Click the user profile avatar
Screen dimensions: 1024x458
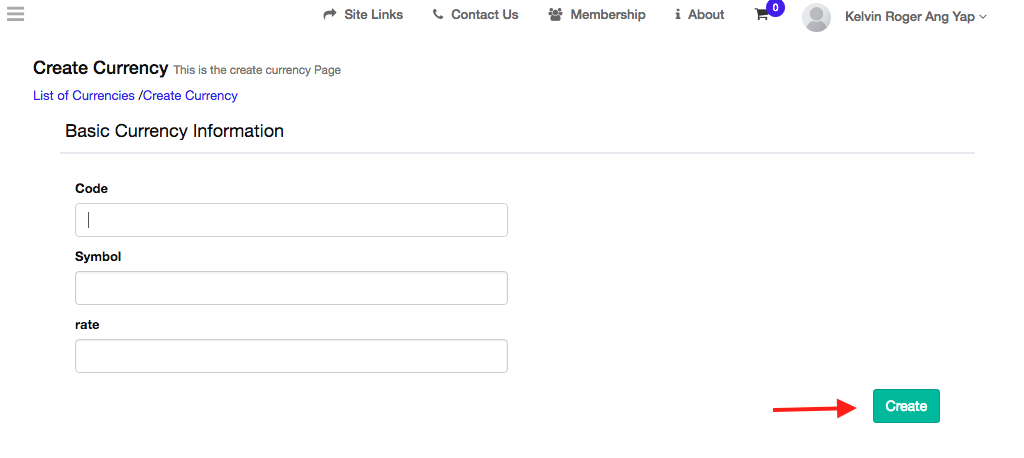pos(816,17)
